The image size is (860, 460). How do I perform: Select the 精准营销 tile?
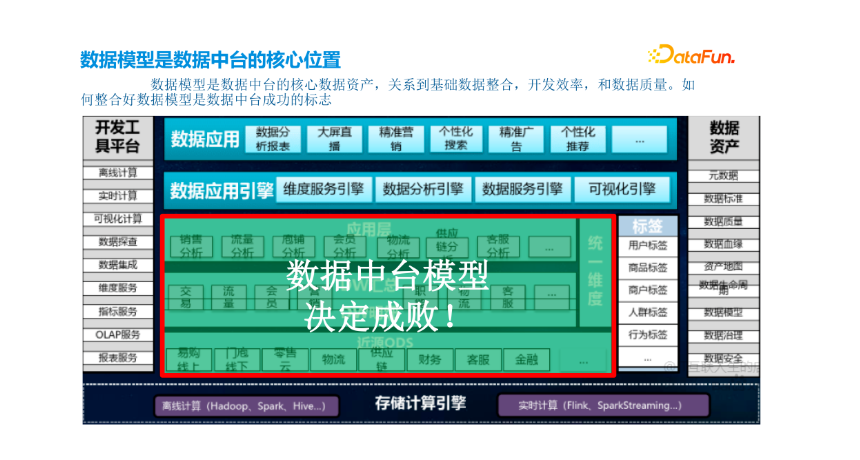(395, 139)
